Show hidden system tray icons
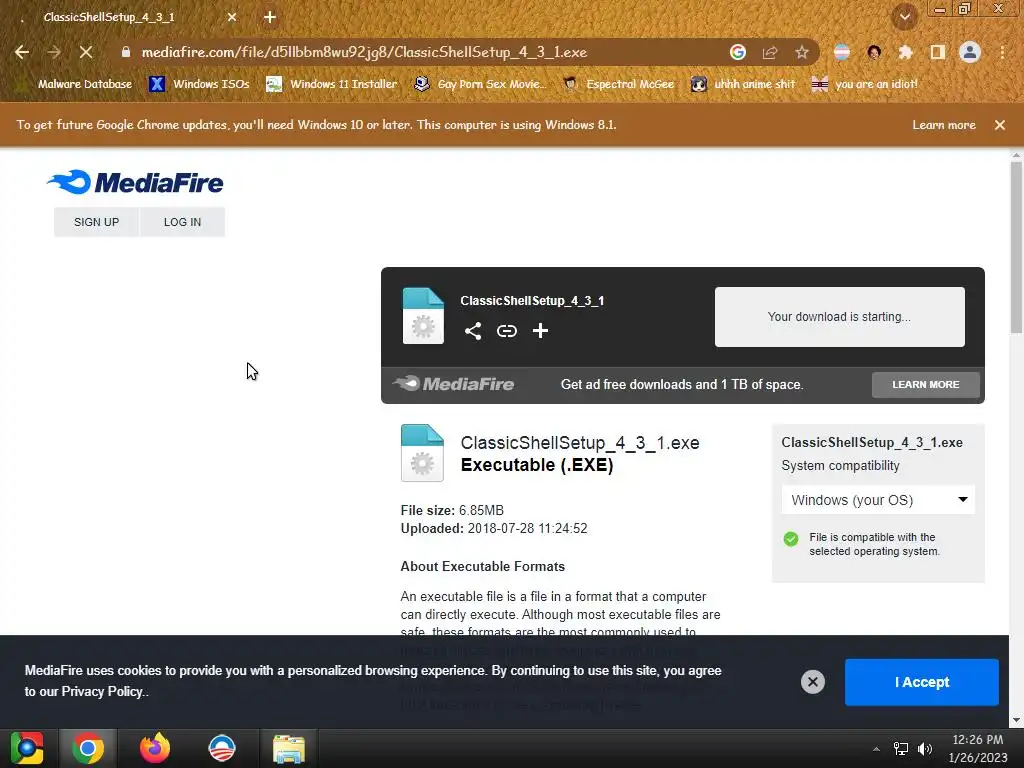1024x768 pixels. pos(876,749)
